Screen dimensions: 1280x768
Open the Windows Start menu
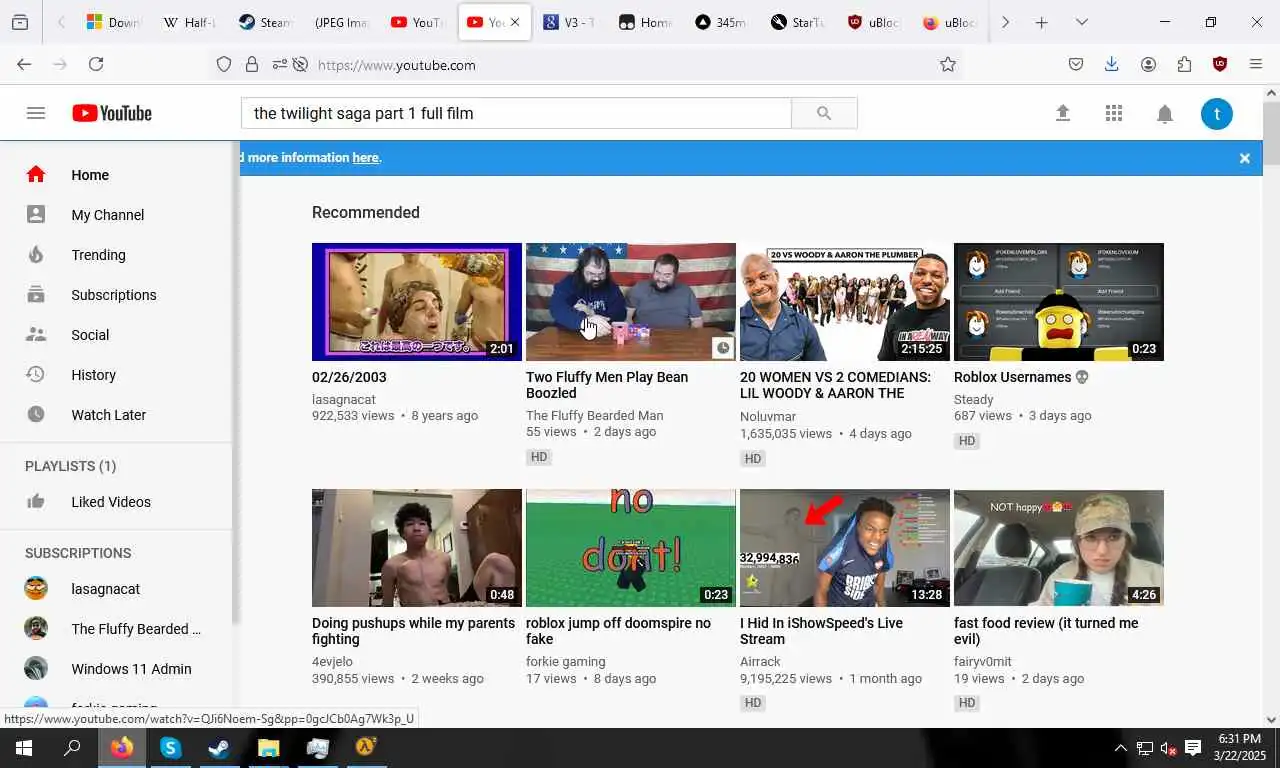pos(24,748)
